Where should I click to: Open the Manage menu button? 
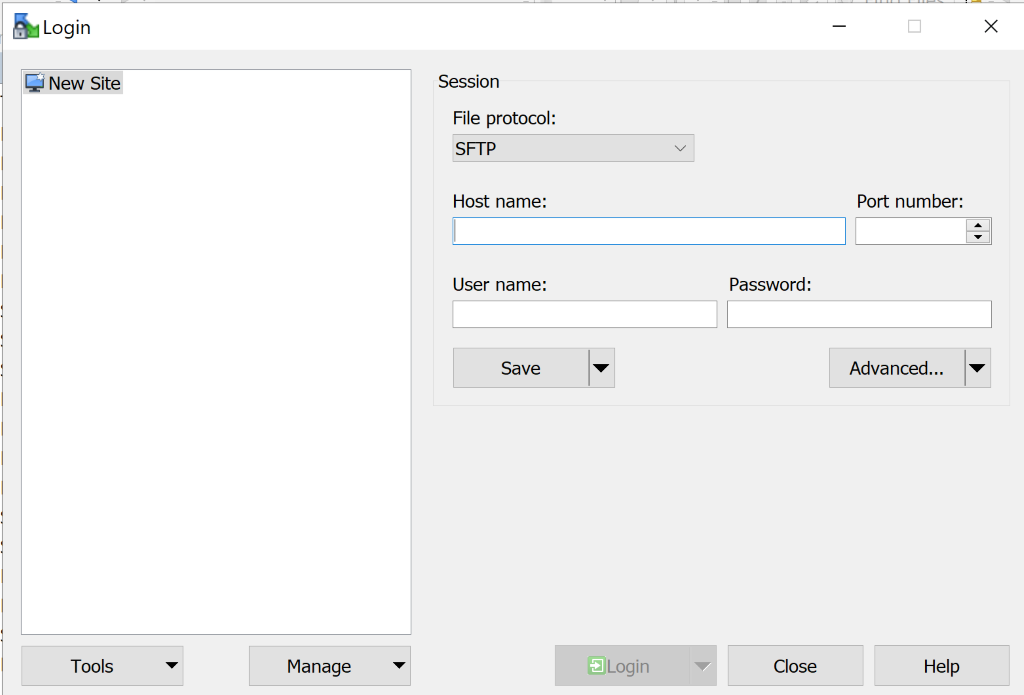(x=330, y=666)
